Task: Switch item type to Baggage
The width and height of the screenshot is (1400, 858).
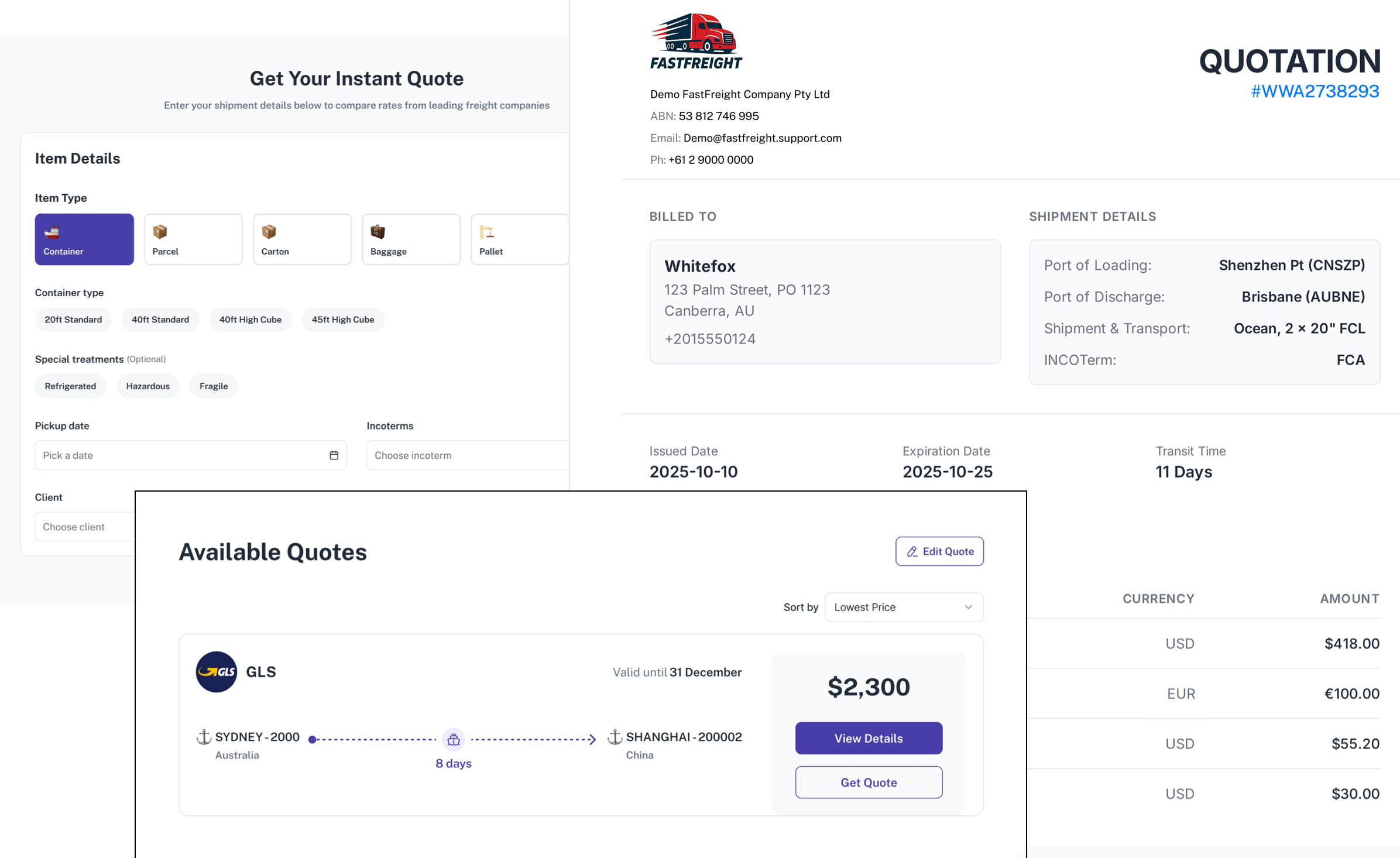Action: (411, 239)
